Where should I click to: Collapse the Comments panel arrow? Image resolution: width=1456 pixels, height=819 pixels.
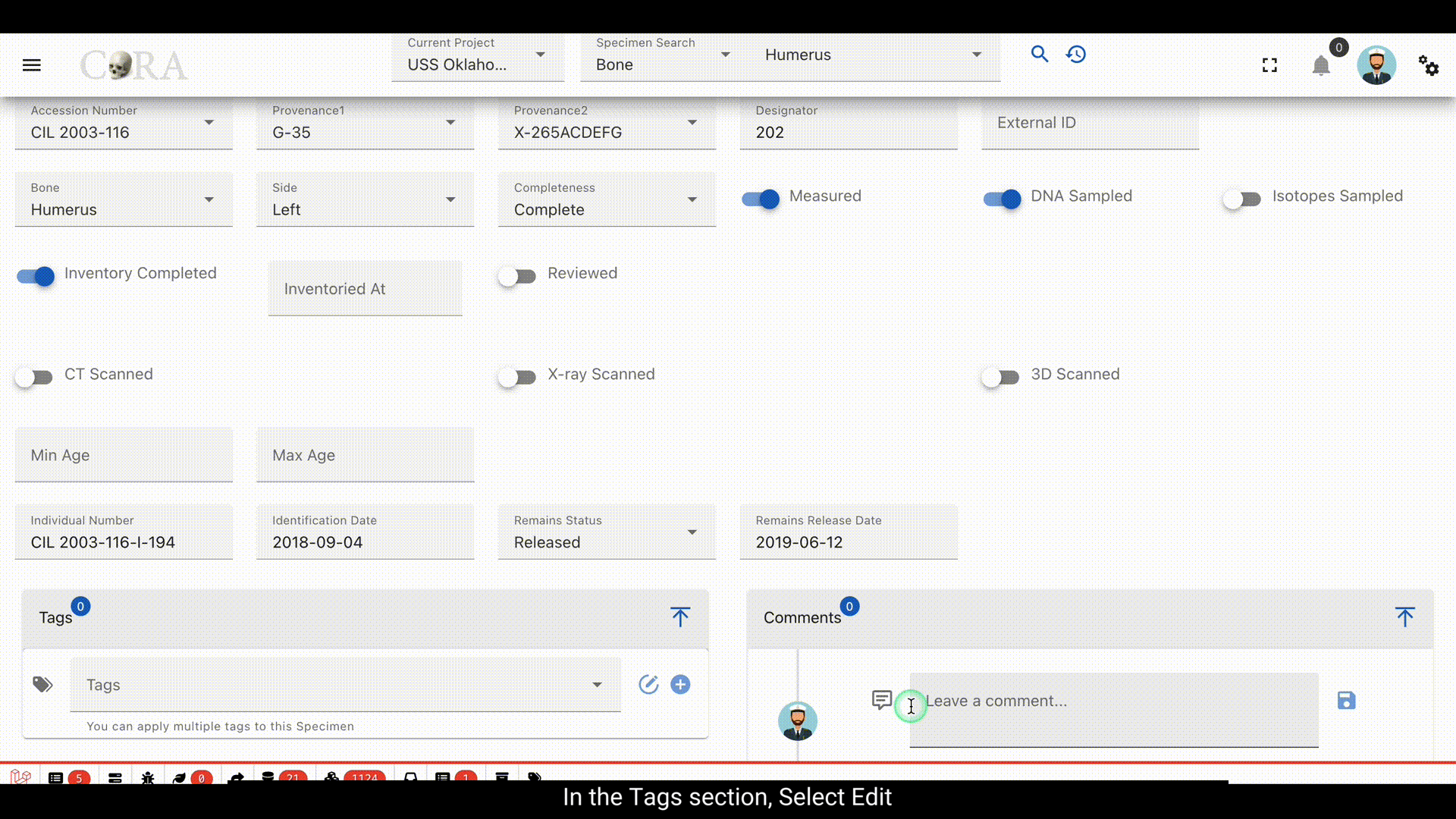pos(1404,617)
